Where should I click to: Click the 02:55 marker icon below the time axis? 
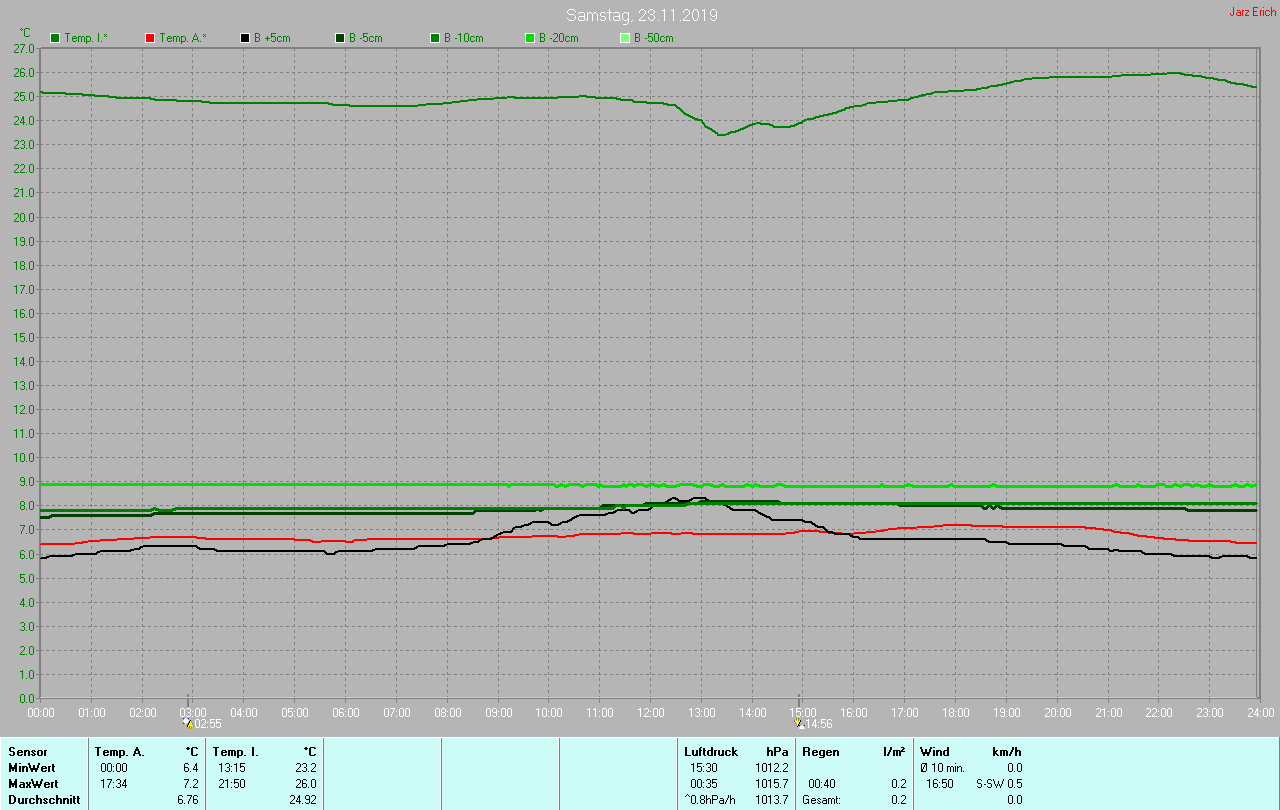click(187, 723)
